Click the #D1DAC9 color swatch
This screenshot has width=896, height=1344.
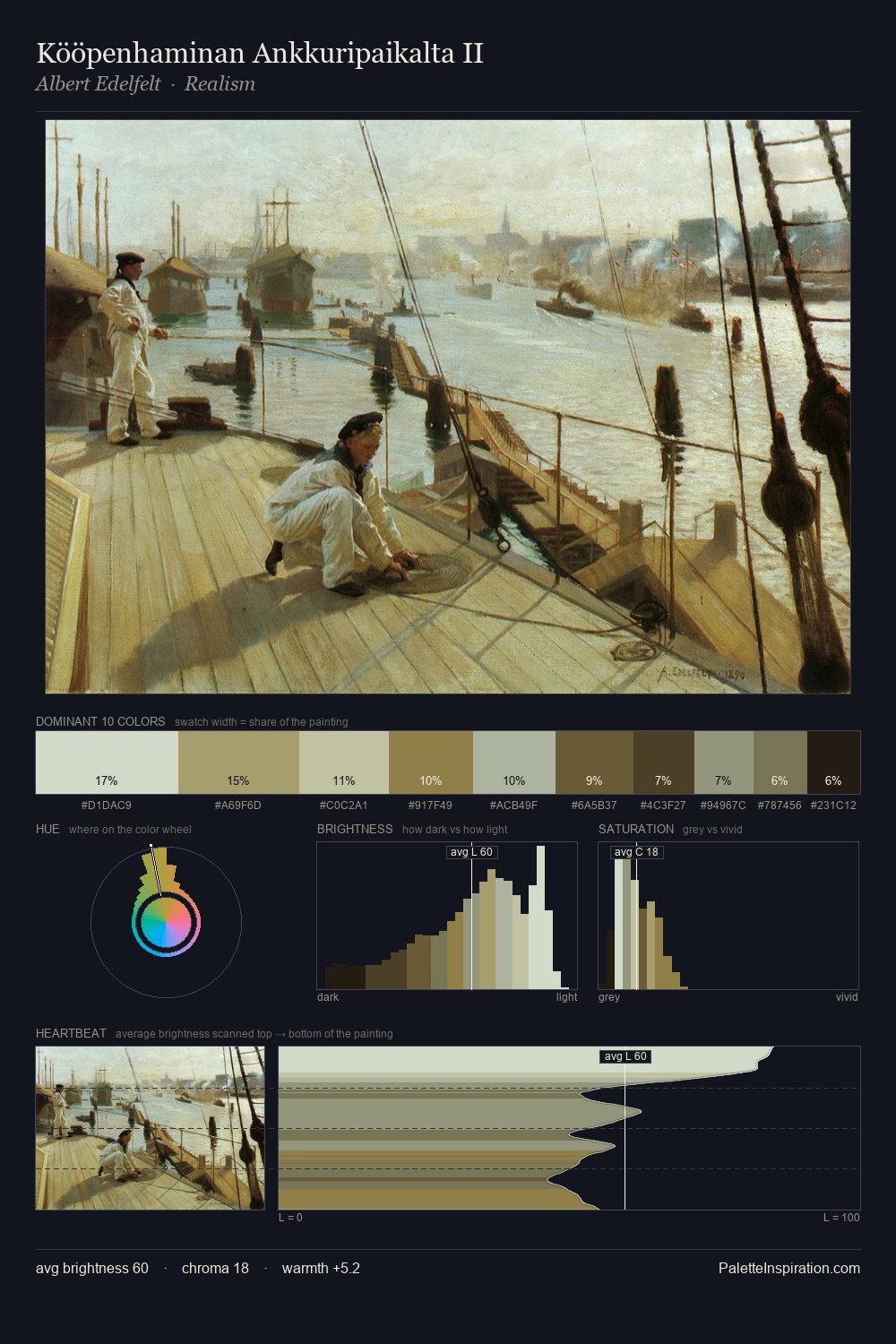(x=107, y=762)
